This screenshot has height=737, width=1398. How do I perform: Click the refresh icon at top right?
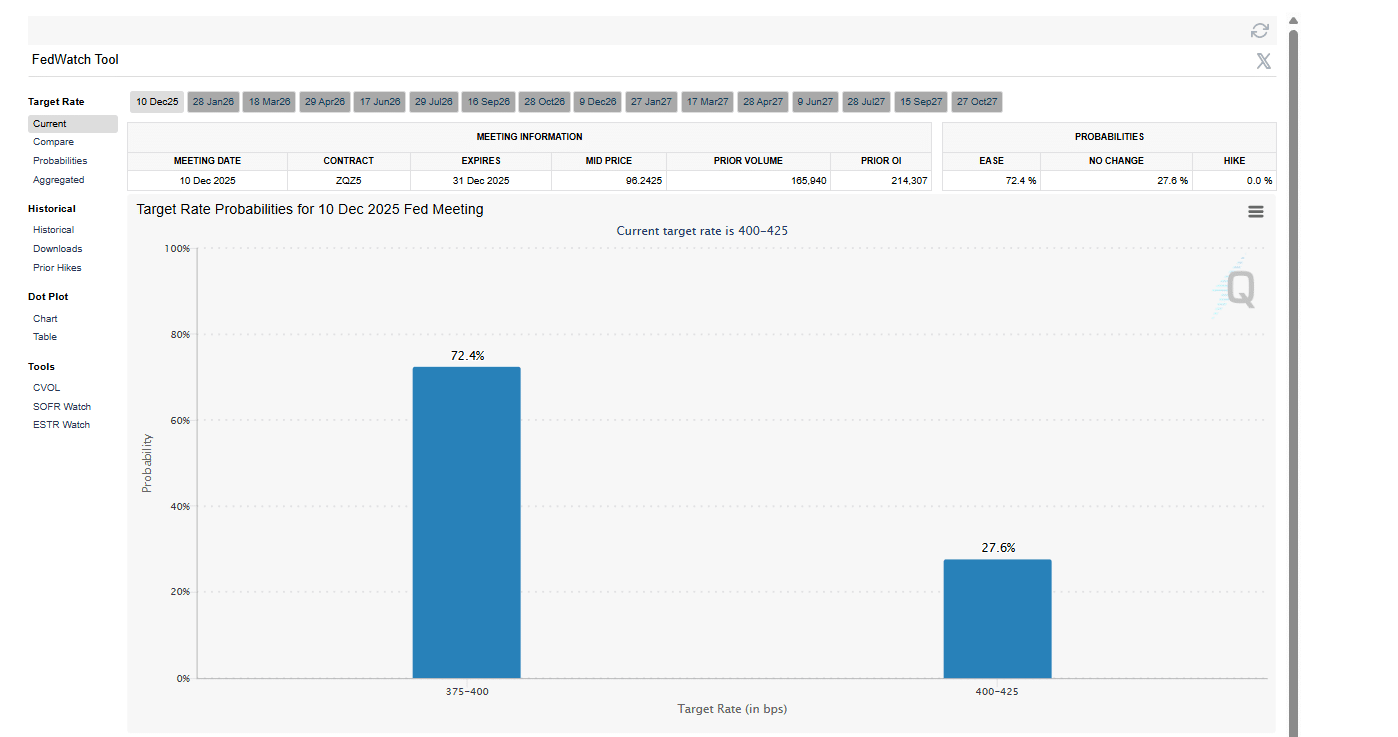(x=1259, y=31)
